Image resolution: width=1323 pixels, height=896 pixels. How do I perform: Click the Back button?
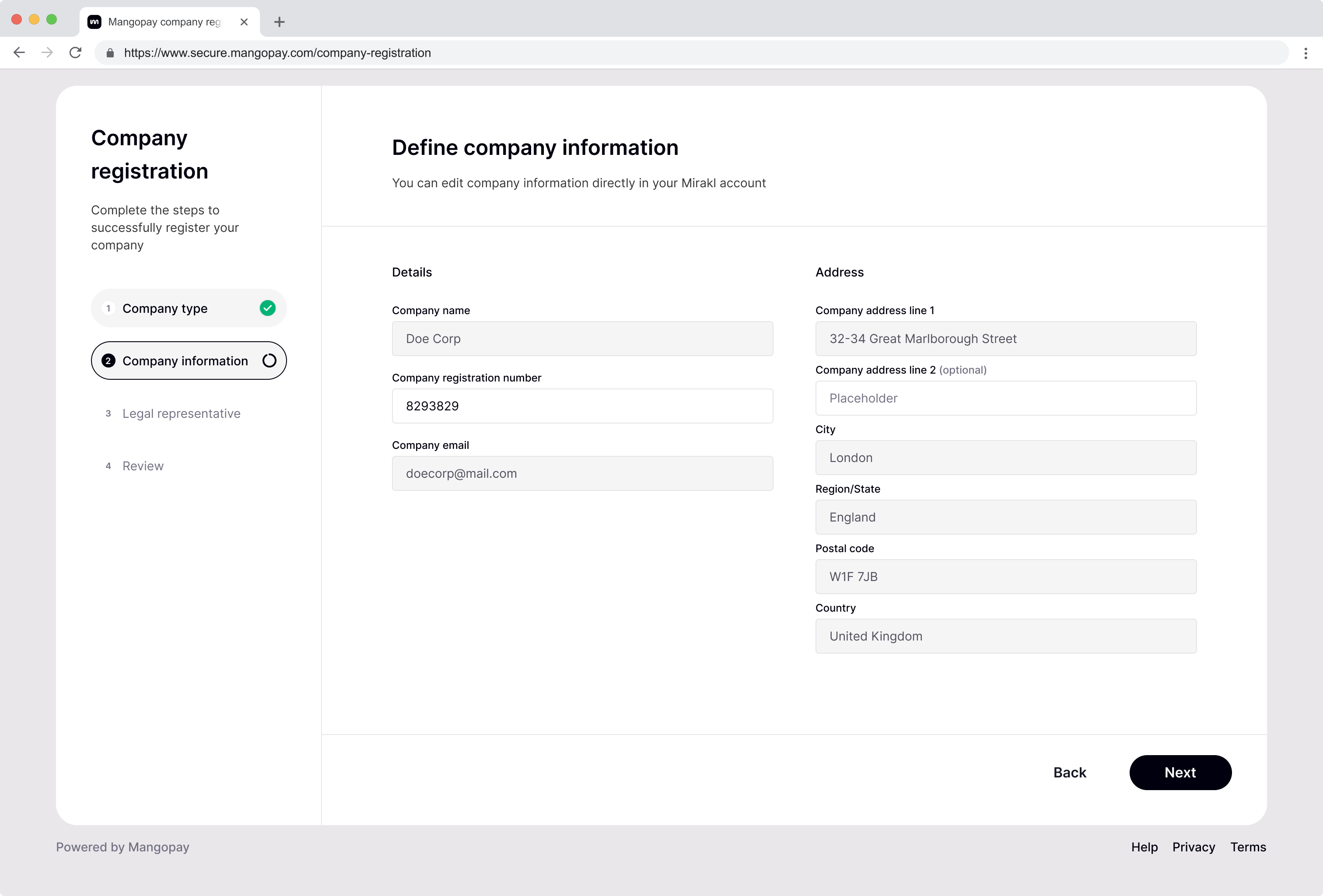click(1069, 773)
